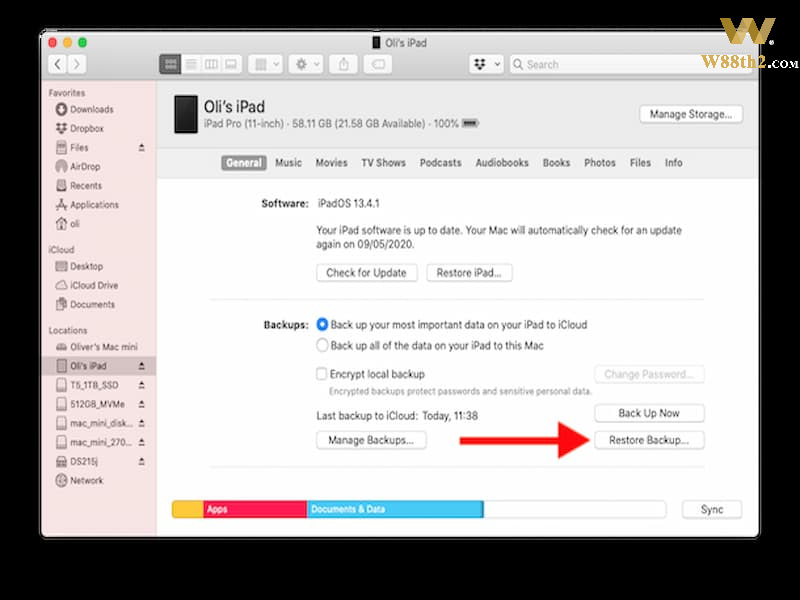Select the DS215j network drive

coord(77,461)
